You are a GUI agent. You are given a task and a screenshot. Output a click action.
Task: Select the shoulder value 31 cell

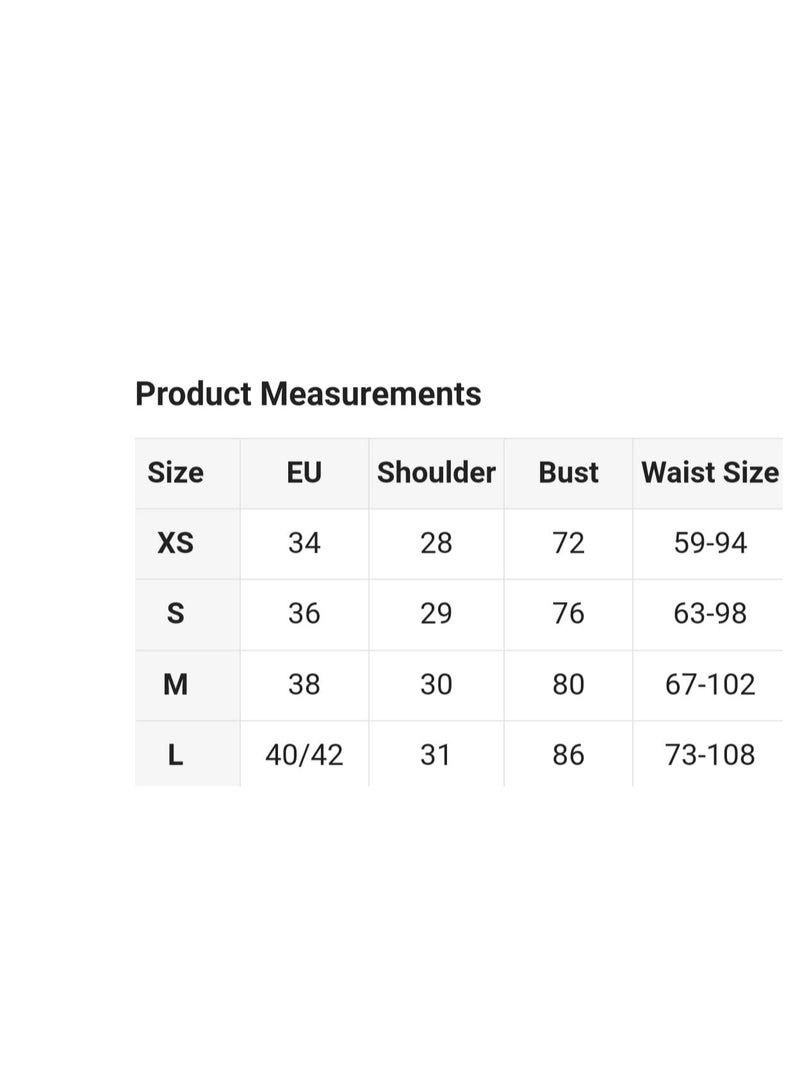pyautogui.click(x=436, y=755)
